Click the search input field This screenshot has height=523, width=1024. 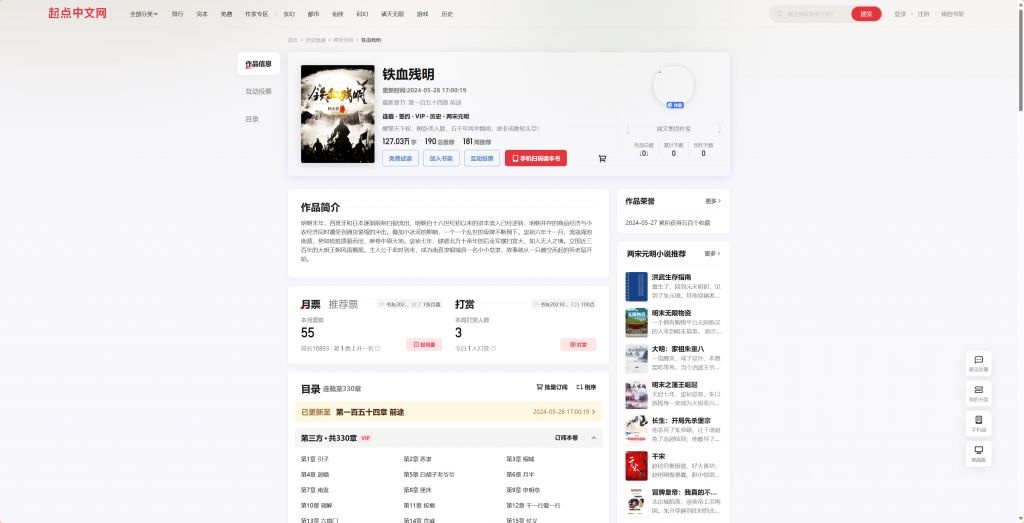(x=813, y=14)
